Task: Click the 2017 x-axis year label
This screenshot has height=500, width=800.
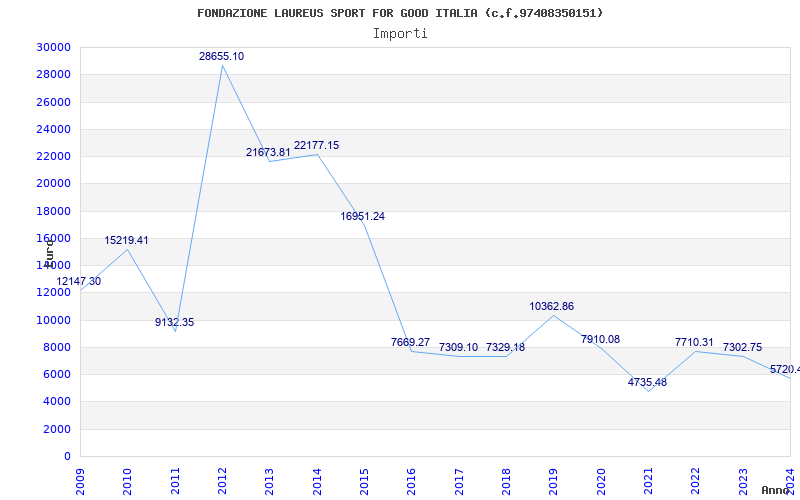Action: 459,482
